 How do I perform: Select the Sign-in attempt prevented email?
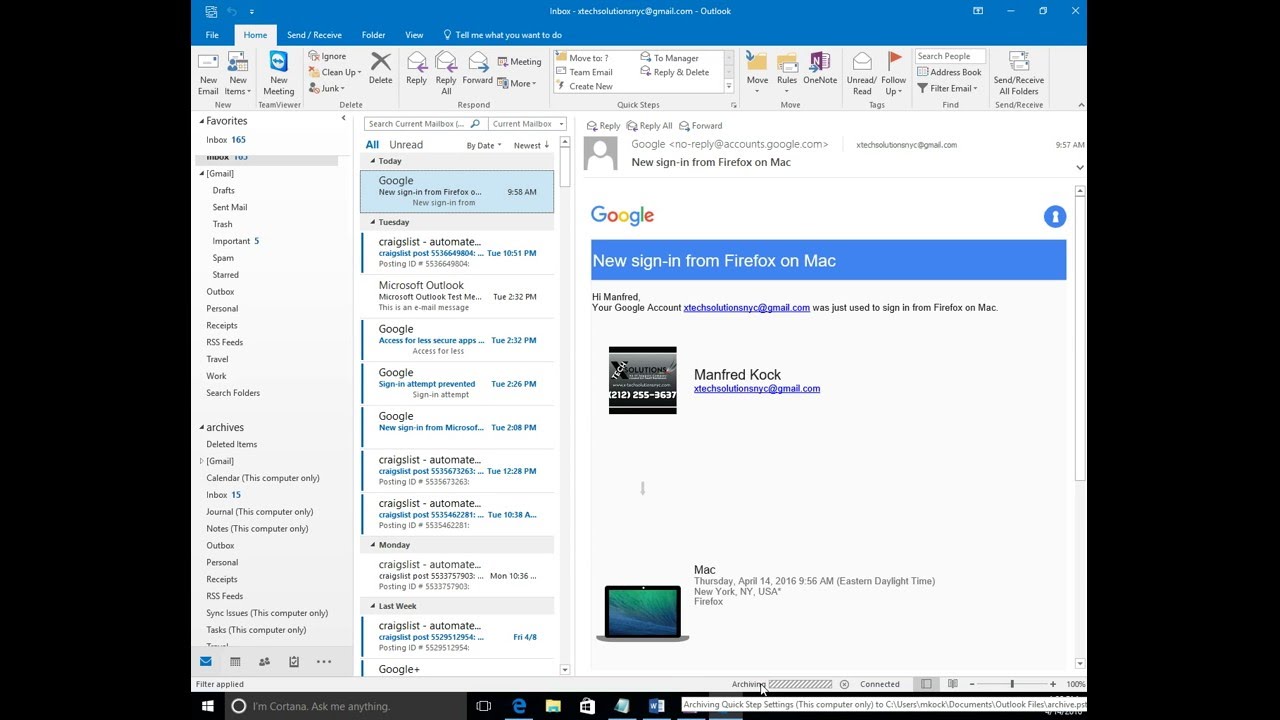click(x=457, y=383)
